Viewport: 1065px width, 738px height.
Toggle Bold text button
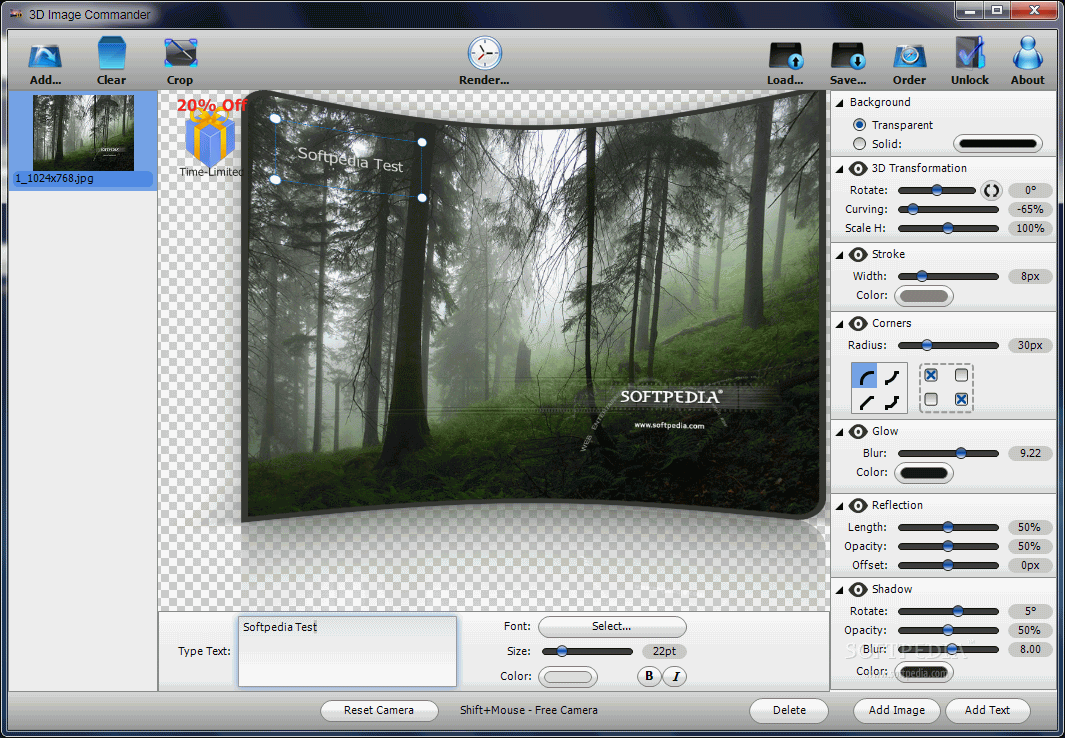tap(649, 676)
